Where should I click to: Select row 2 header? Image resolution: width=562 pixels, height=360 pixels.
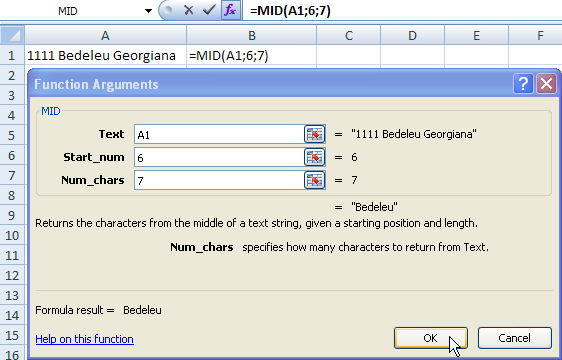point(12,75)
